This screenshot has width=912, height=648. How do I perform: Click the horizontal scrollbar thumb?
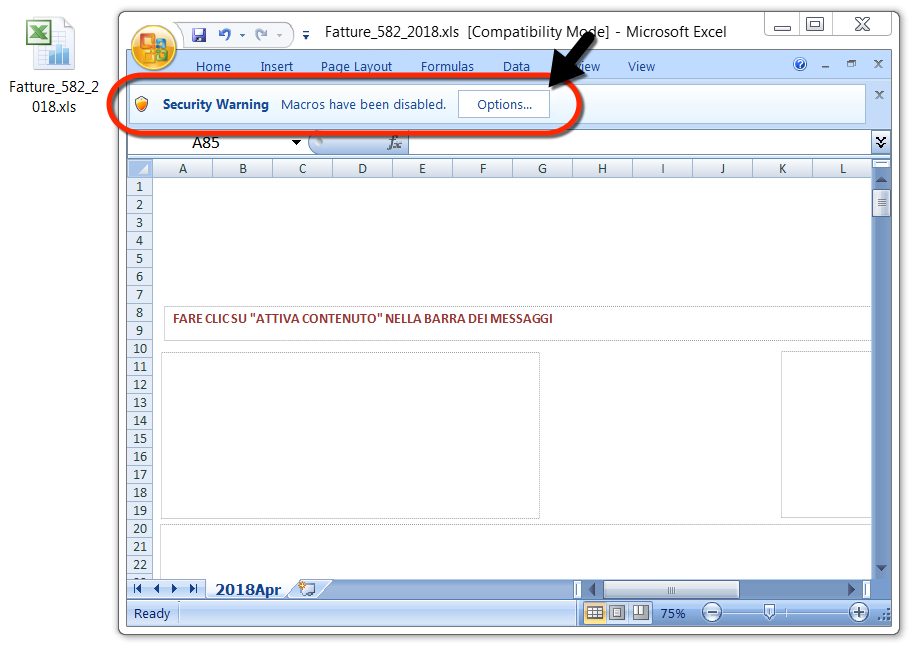point(671,590)
